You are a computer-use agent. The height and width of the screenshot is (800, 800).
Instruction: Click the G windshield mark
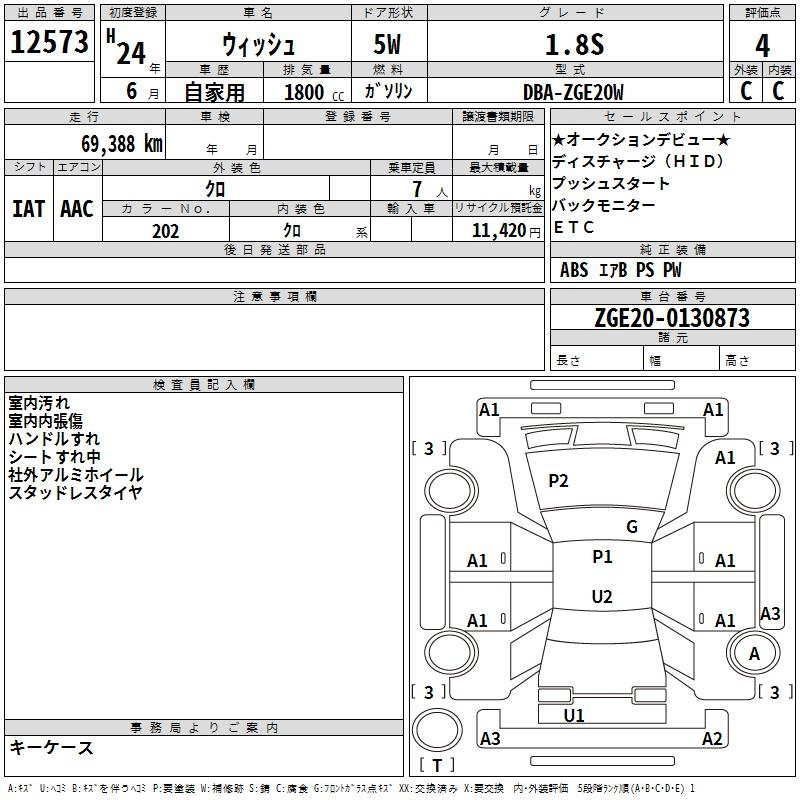coord(632,527)
